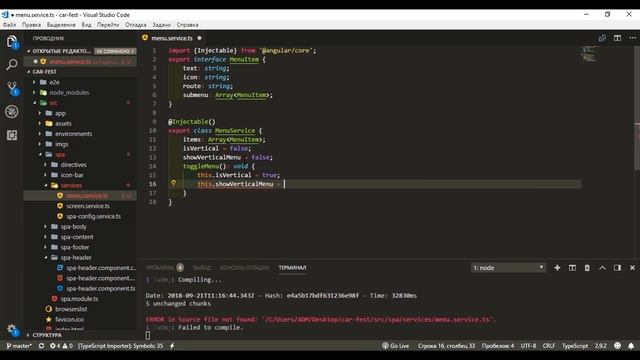Open the Debug view in activity bar

[x=12, y=111]
